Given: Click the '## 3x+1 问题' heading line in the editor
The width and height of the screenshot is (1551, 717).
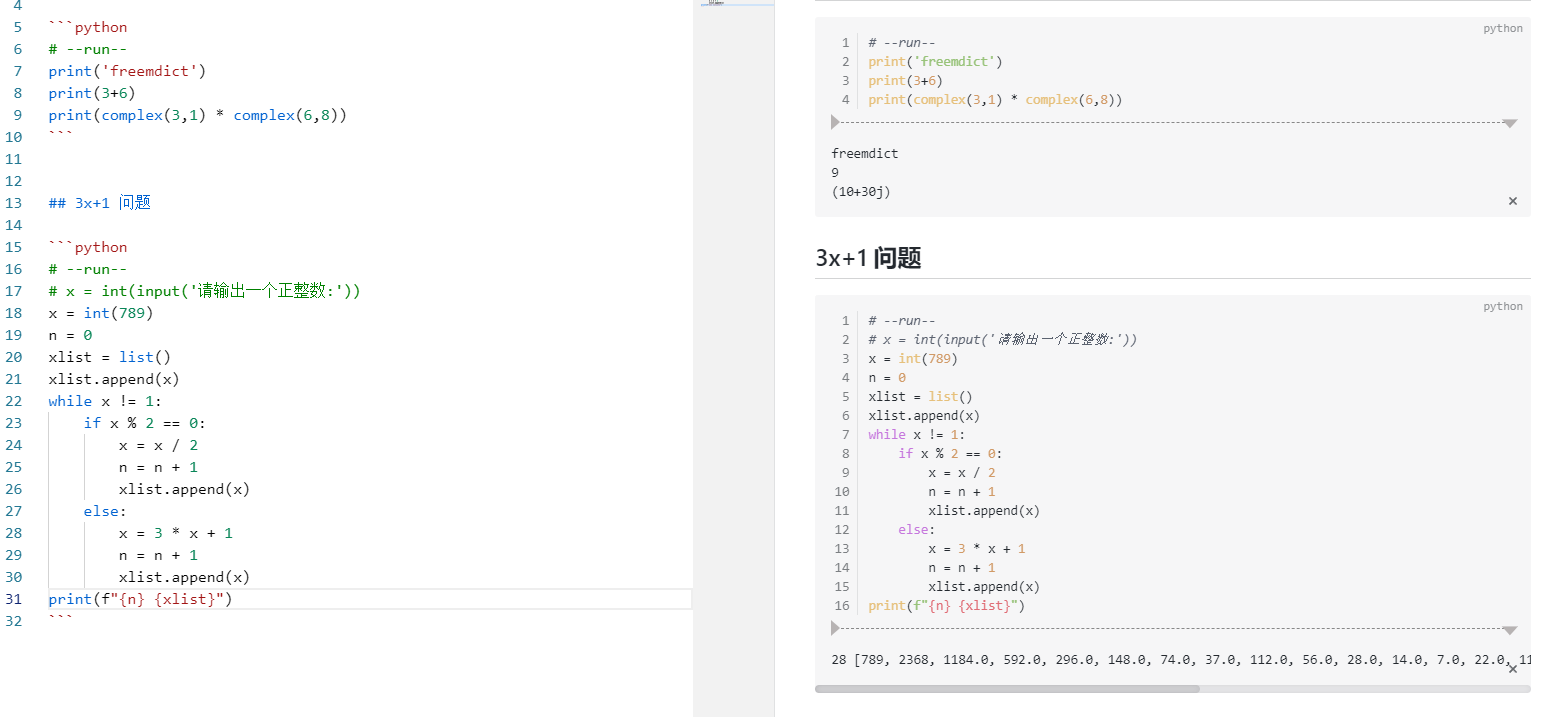Looking at the screenshot, I should click(x=99, y=202).
